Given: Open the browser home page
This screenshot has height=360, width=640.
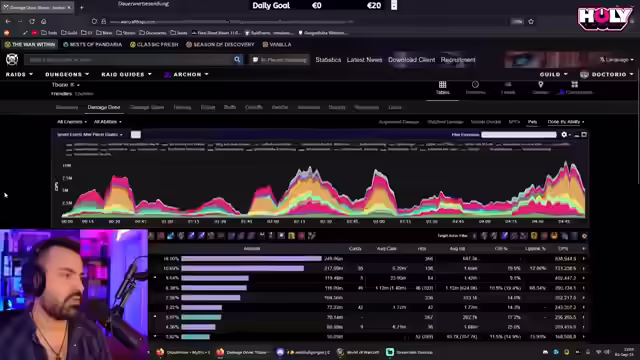Looking at the screenshot, I should tap(44, 21).
